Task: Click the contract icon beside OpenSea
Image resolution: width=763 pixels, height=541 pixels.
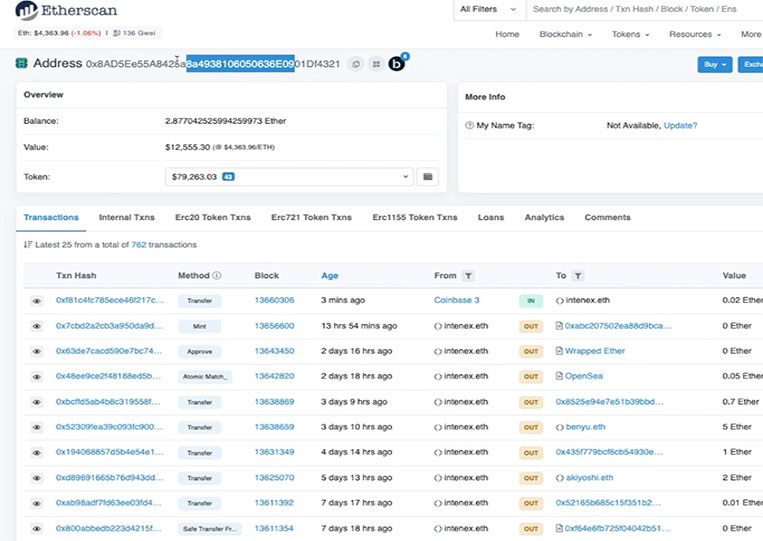Action: click(559, 376)
